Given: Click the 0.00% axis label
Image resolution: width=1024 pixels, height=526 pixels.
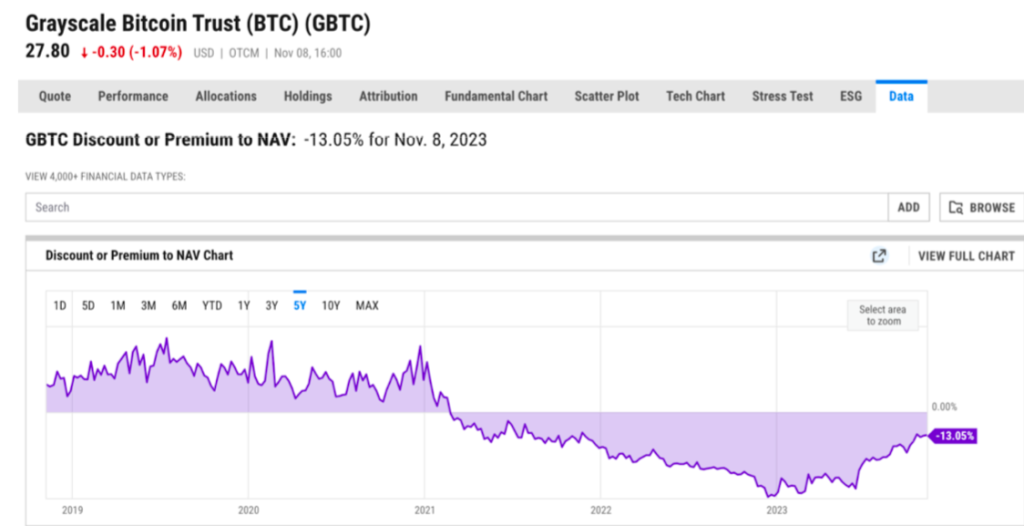Looking at the screenshot, I should [x=944, y=406].
